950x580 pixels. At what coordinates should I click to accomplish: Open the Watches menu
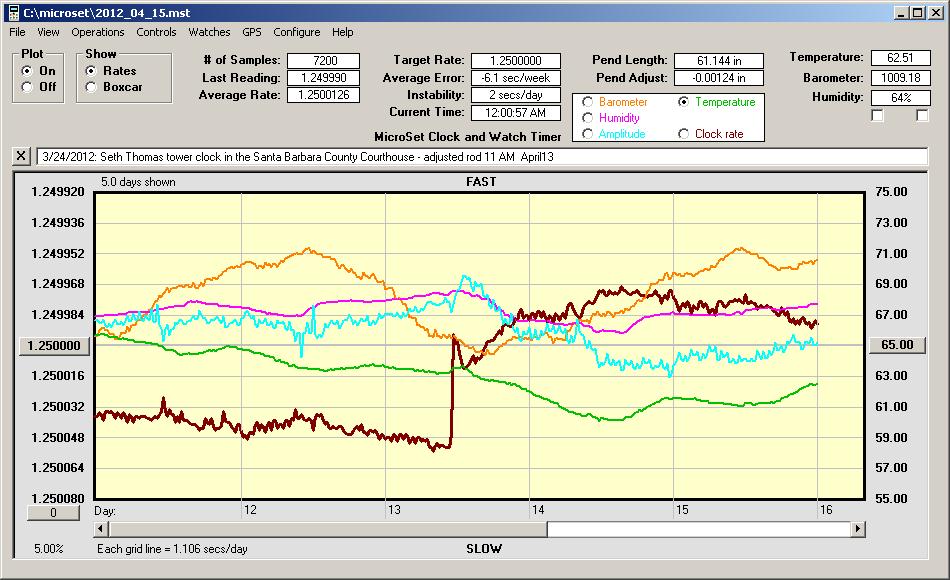click(209, 32)
